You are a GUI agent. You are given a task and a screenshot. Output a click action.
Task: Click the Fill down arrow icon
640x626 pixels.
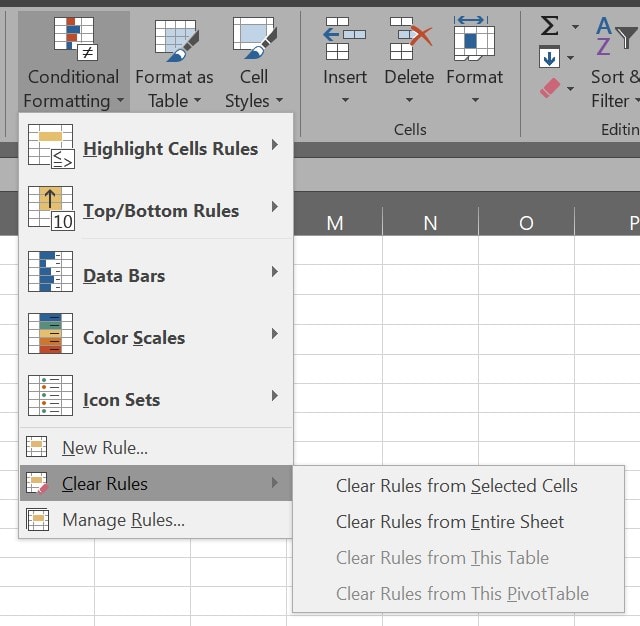pos(550,57)
